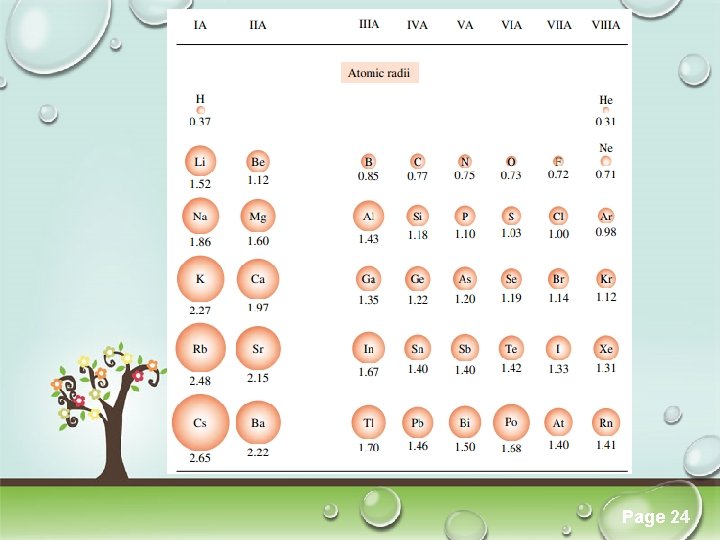Click the Pb atom circle
This screenshot has width=720, height=540.
click(x=417, y=422)
